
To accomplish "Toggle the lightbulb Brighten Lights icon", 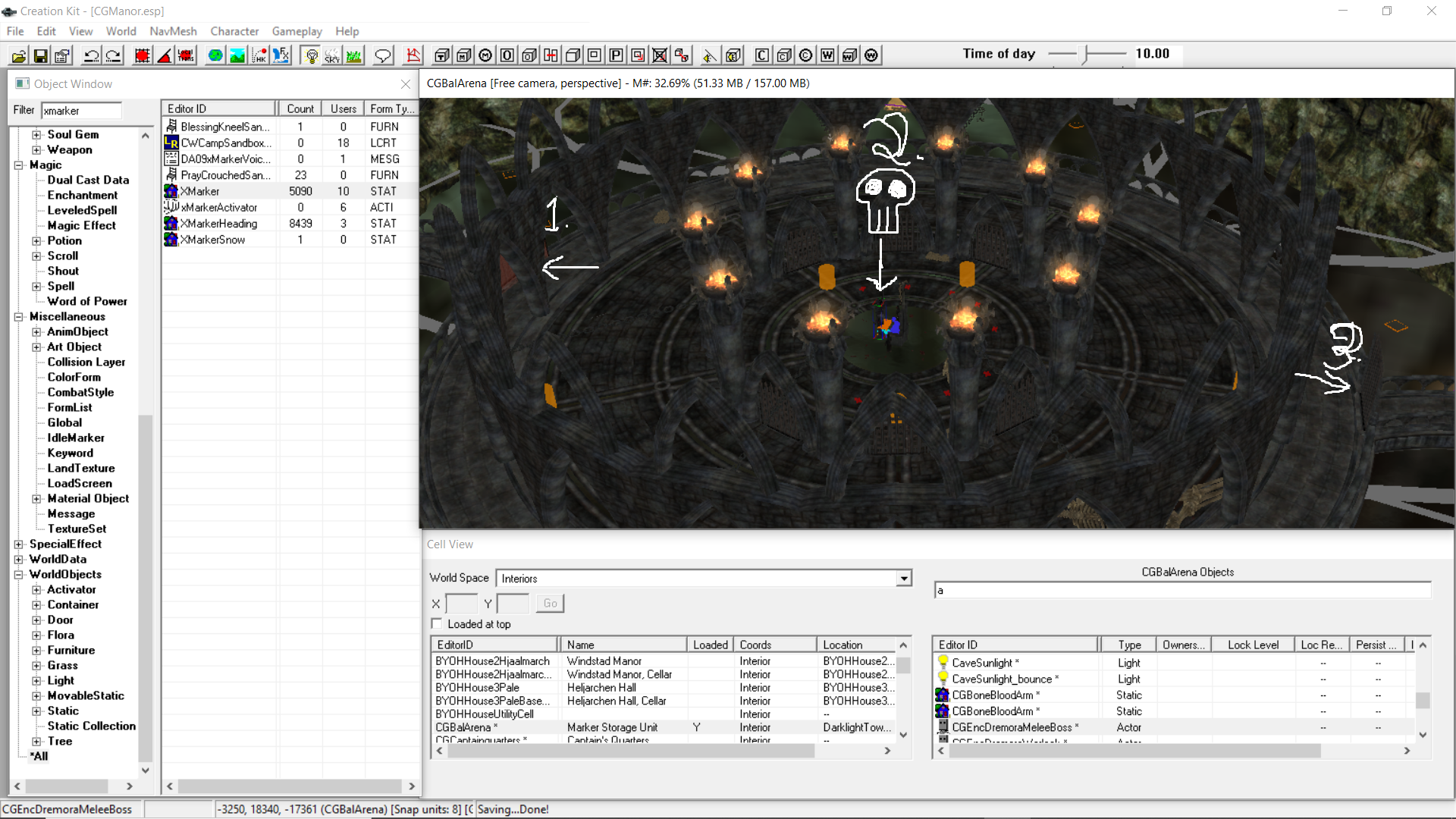I will click(x=311, y=55).
